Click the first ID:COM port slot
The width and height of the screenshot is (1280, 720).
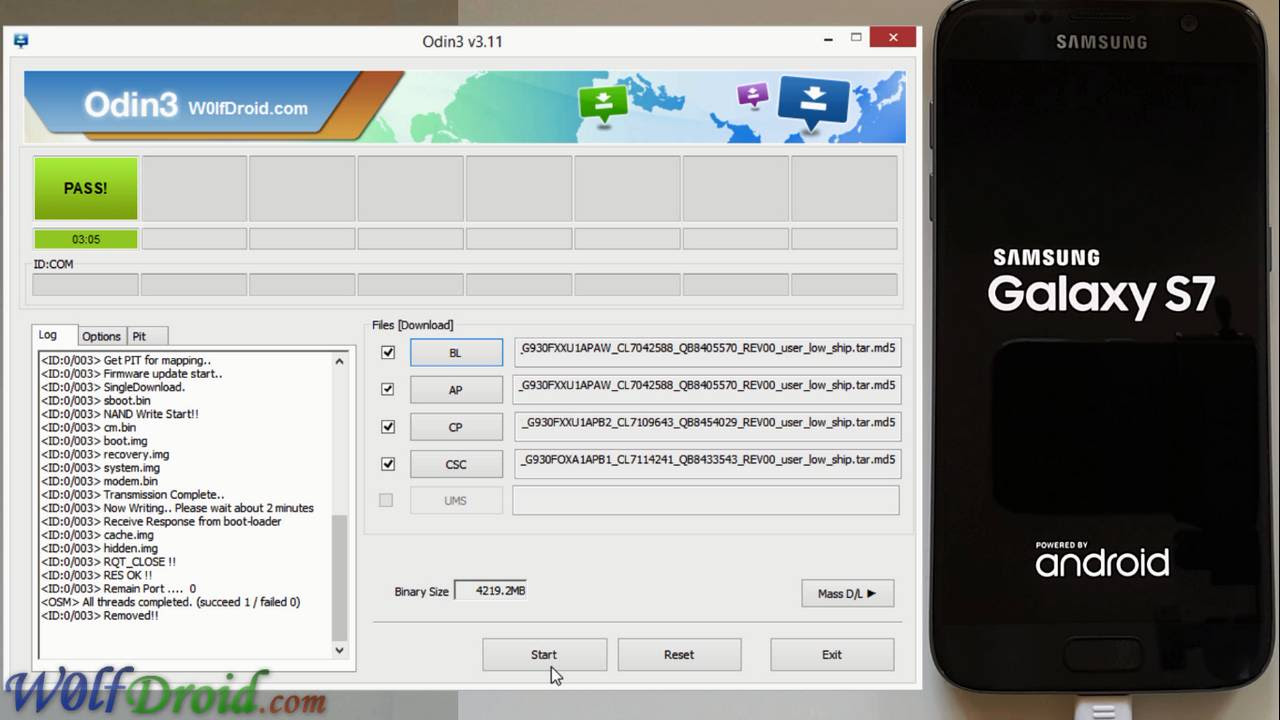pos(86,285)
